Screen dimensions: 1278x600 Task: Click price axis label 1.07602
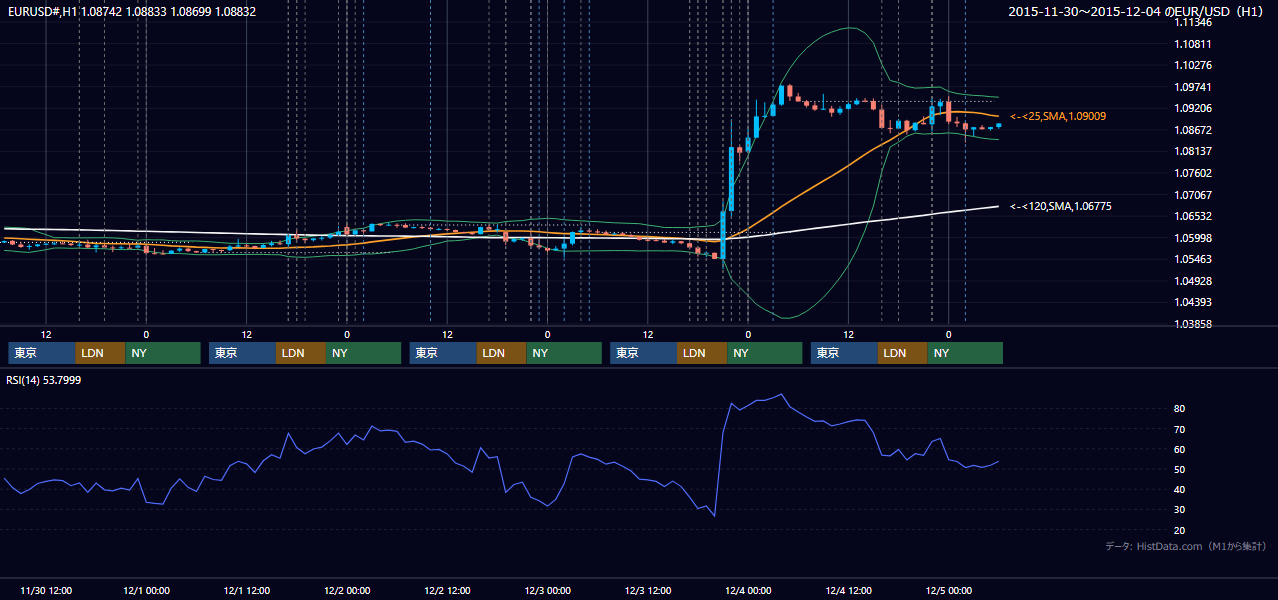click(1193, 173)
